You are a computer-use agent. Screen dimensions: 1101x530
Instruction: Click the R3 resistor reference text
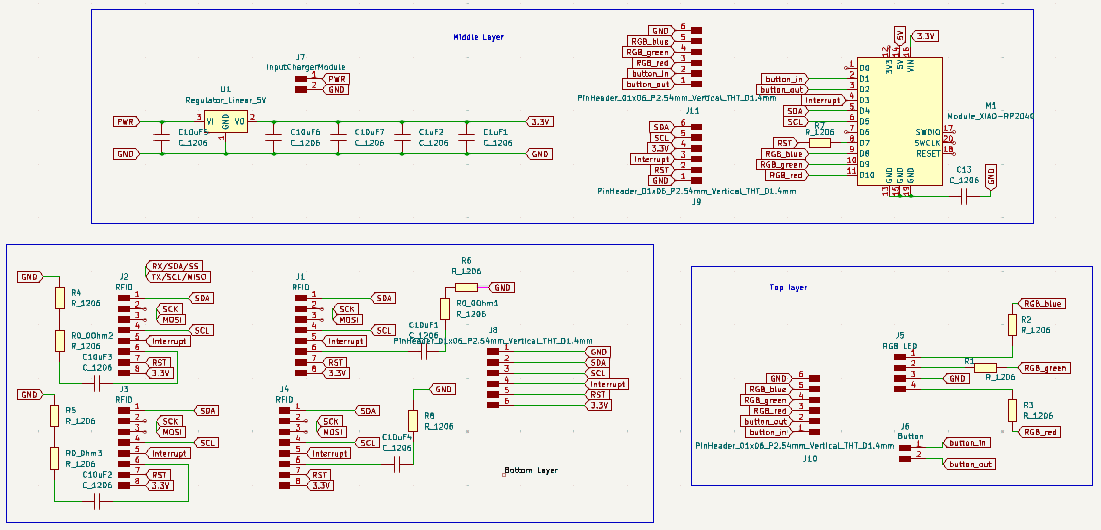[x=1027, y=405]
